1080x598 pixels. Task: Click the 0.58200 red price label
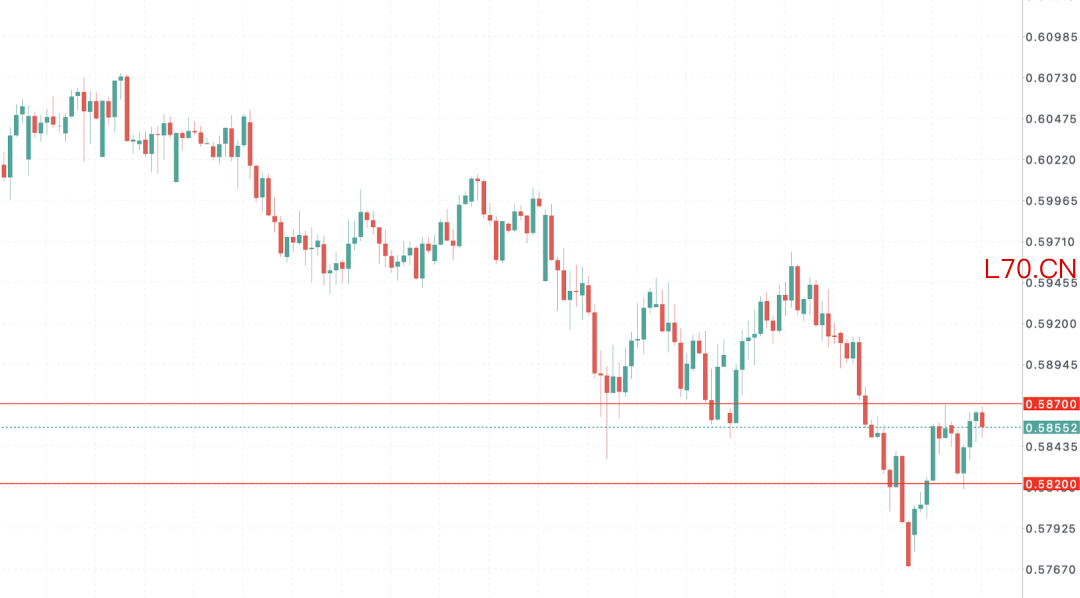tap(1051, 484)
